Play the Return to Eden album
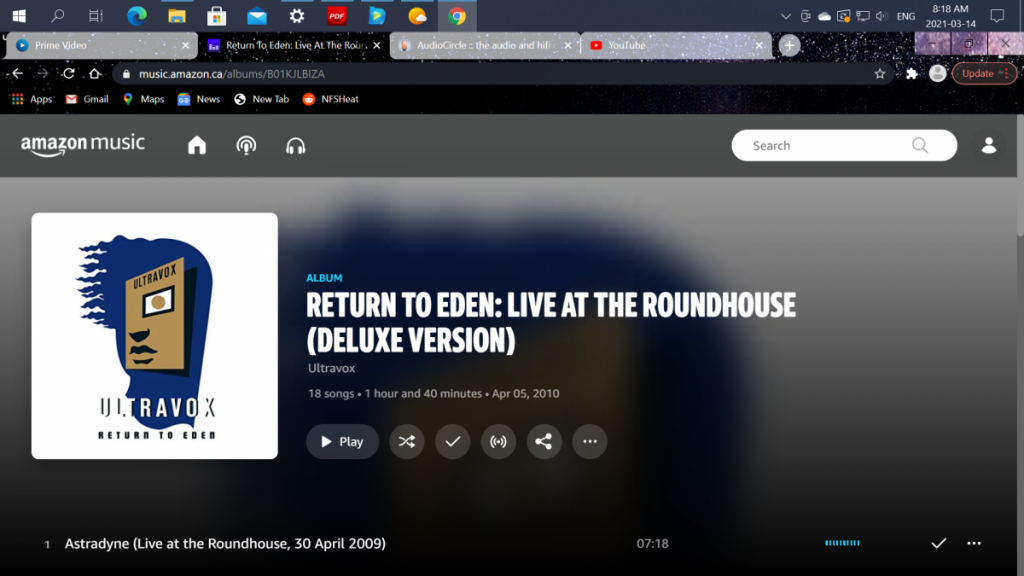The image size is (1024, 576). tap(342, 441)
